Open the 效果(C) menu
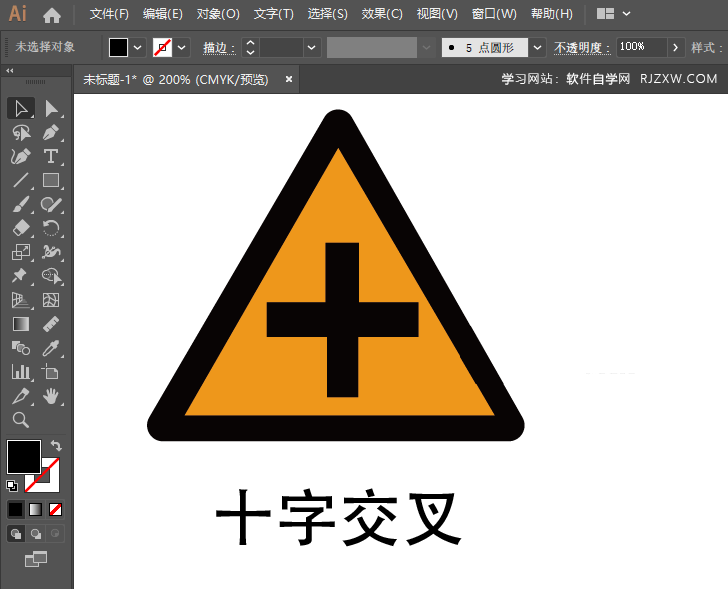 [382, 14]
